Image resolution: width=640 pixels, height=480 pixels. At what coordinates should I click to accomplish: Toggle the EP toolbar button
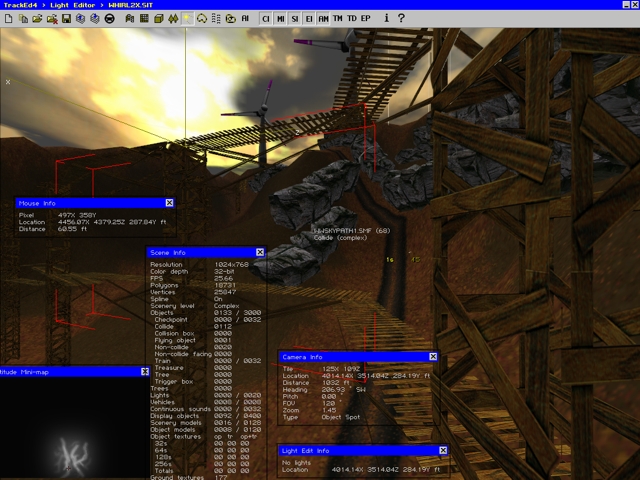(366, 18)
